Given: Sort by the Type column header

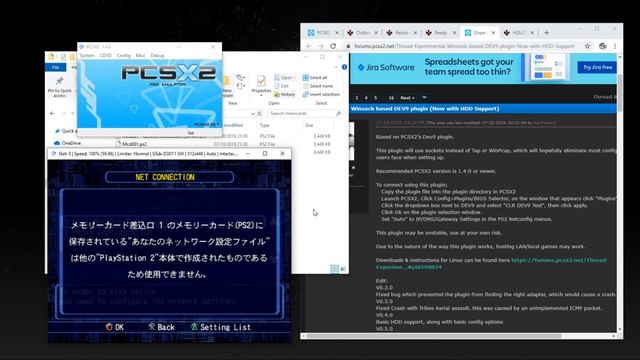Looking at the screenshot, I should (265, 125).
